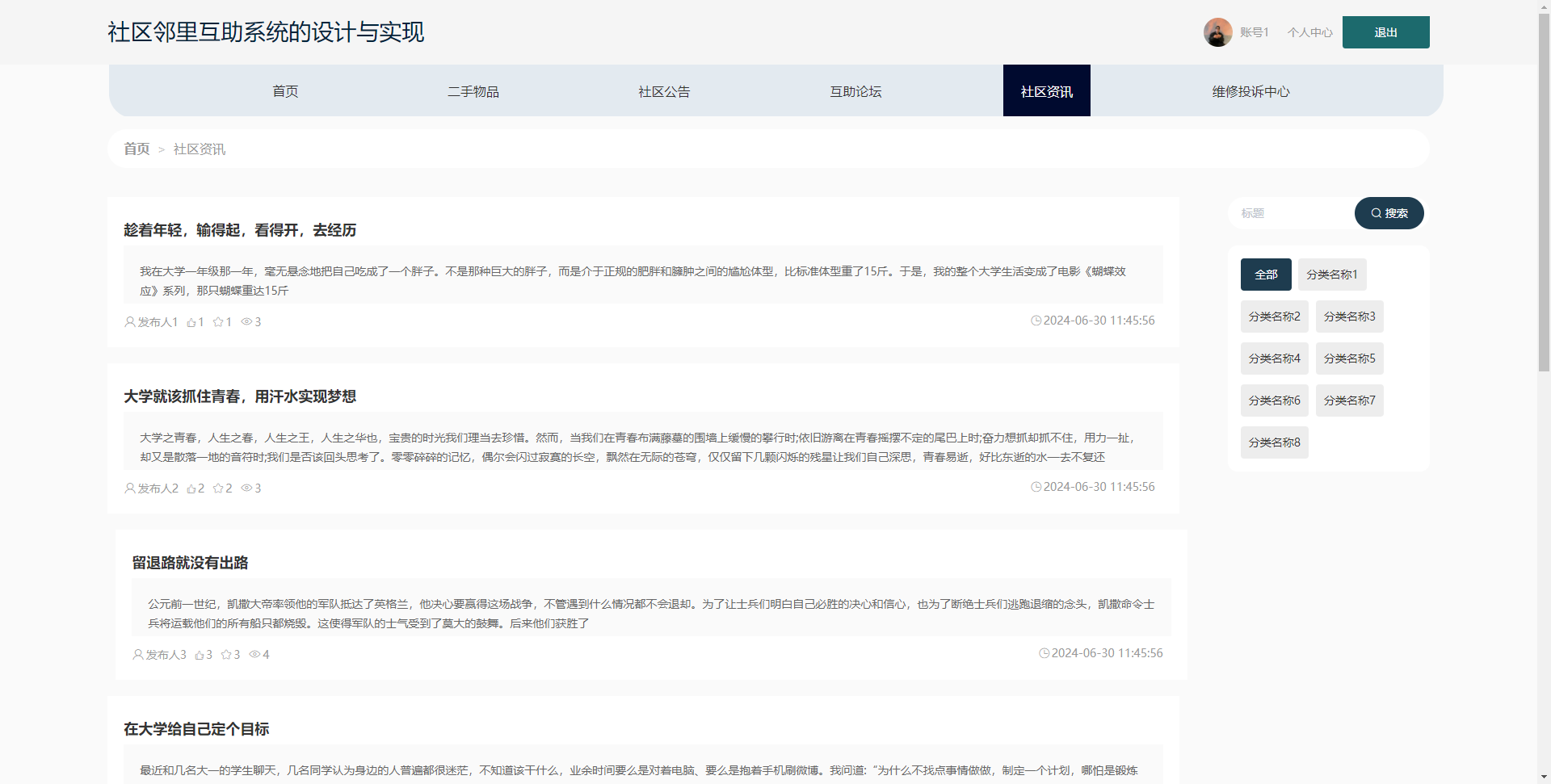Open article 在大学给自己定个目标
This screenshot has height=784, width=1551.
[x=196, y=729]
